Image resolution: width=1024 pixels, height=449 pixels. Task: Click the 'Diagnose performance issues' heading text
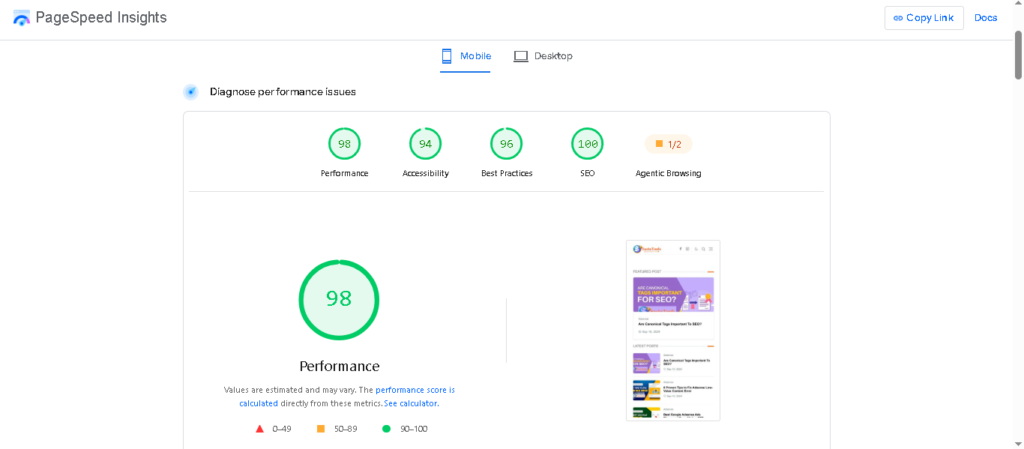tap(283, 92)
